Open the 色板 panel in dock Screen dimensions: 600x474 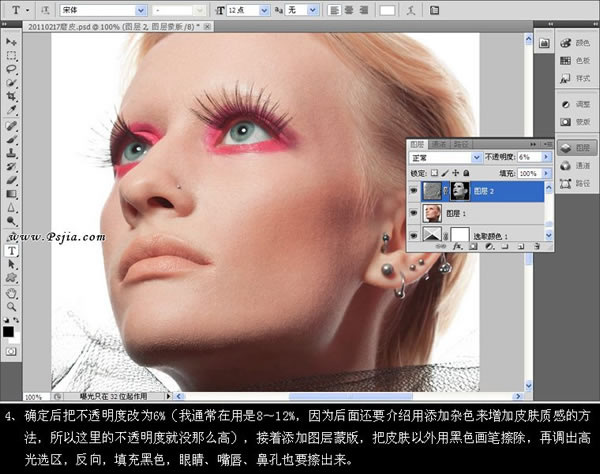click(576, 60)
